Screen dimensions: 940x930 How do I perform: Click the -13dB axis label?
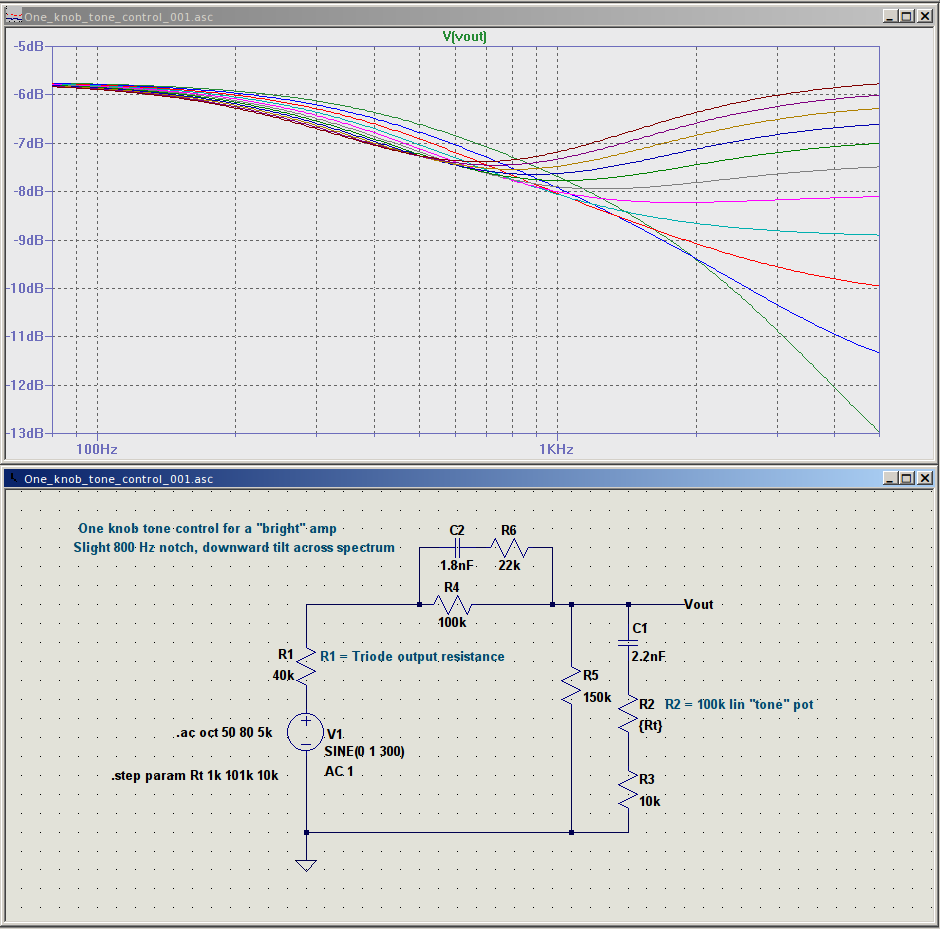click(25, 433)
